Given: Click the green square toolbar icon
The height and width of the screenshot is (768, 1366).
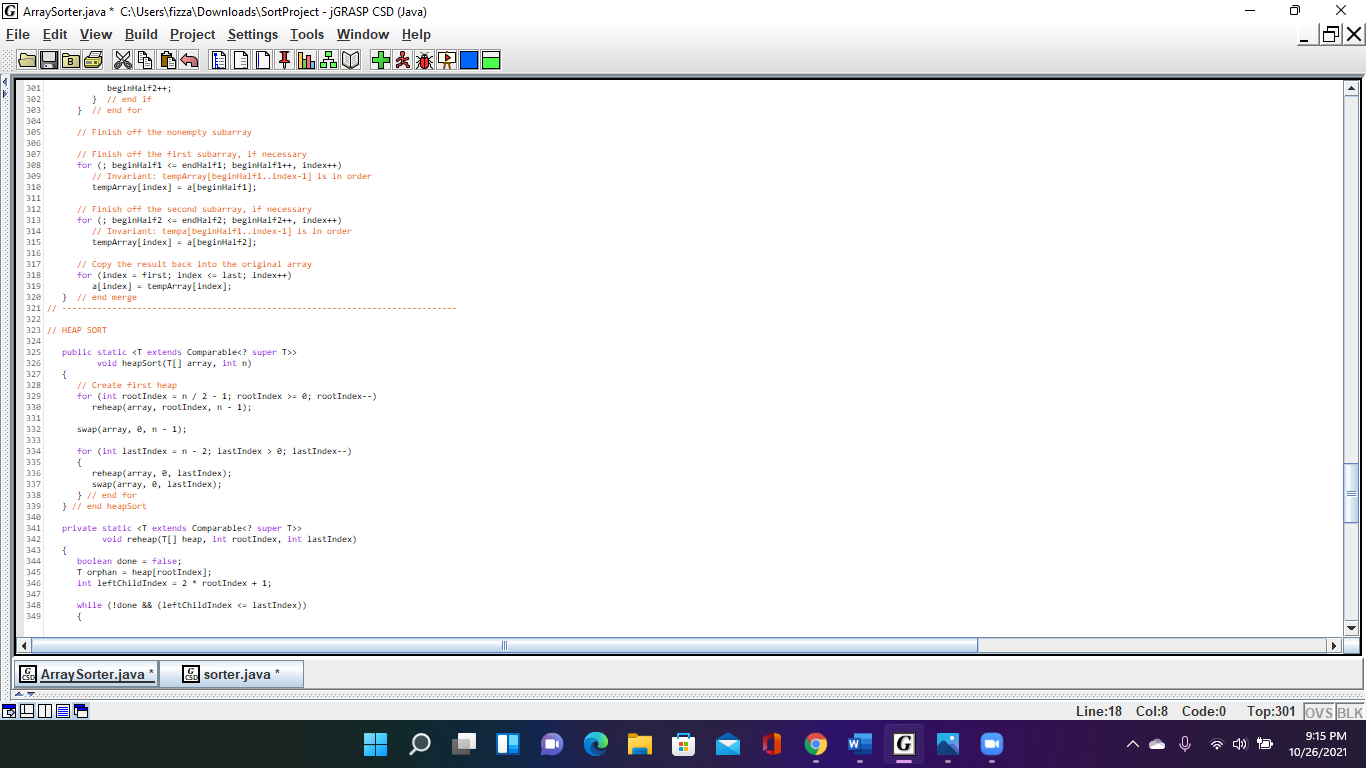Looking at the screenshot, I should tap(490, 60).
